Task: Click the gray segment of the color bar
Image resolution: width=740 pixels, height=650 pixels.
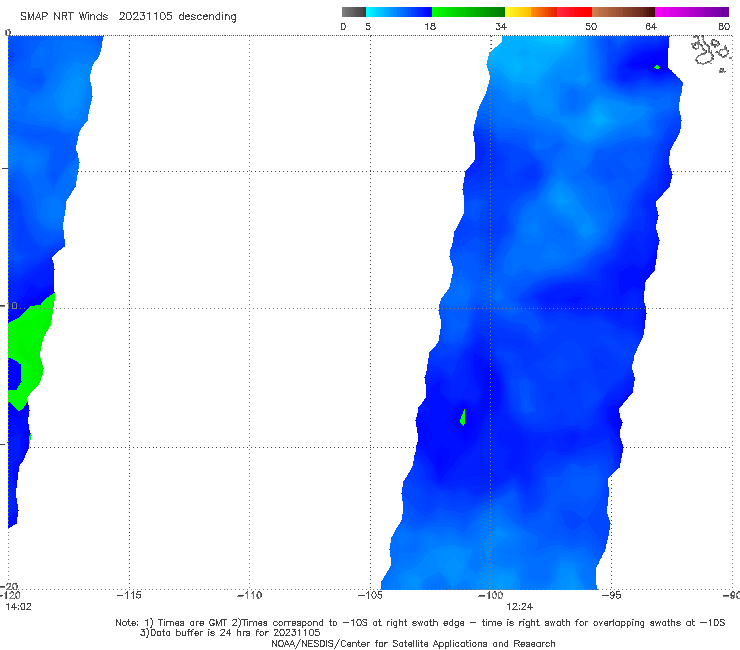Action: [354, 12]
